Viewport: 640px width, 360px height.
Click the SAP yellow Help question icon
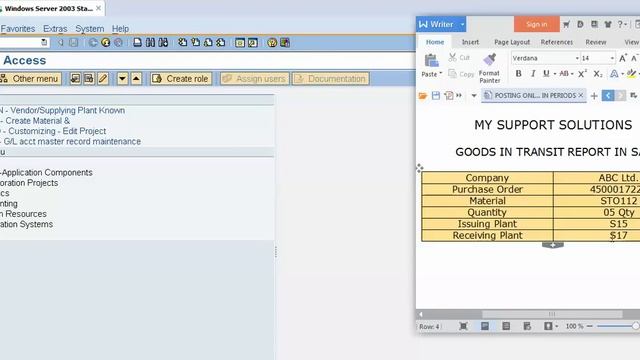272,42
